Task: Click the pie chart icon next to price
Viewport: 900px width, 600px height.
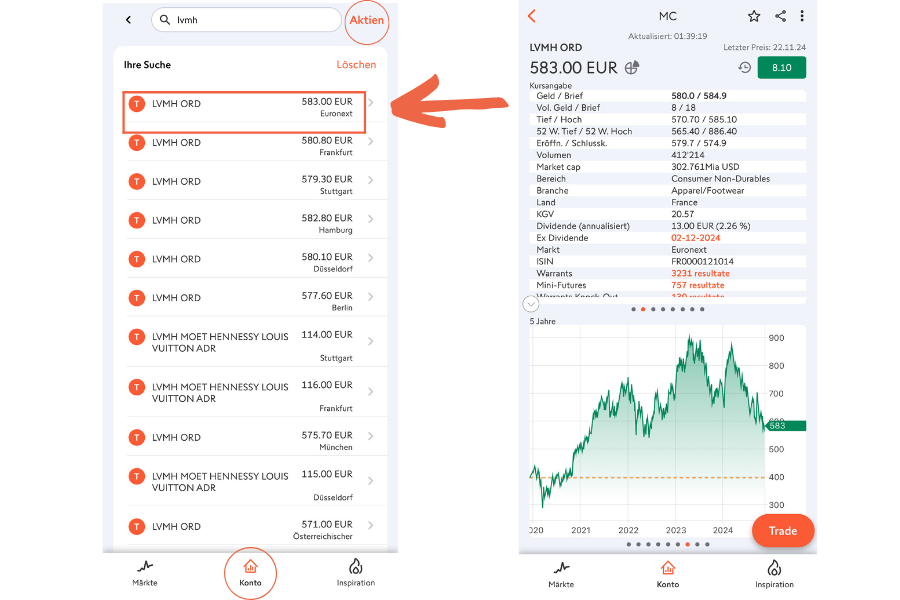Action: coord(632,68)
